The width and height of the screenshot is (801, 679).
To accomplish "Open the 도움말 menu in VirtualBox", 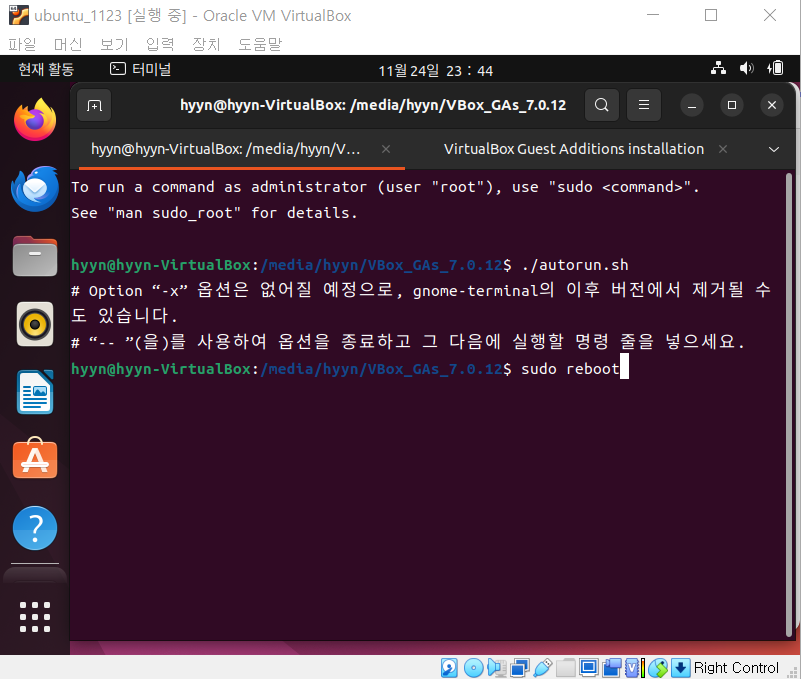I will point(260,44).
